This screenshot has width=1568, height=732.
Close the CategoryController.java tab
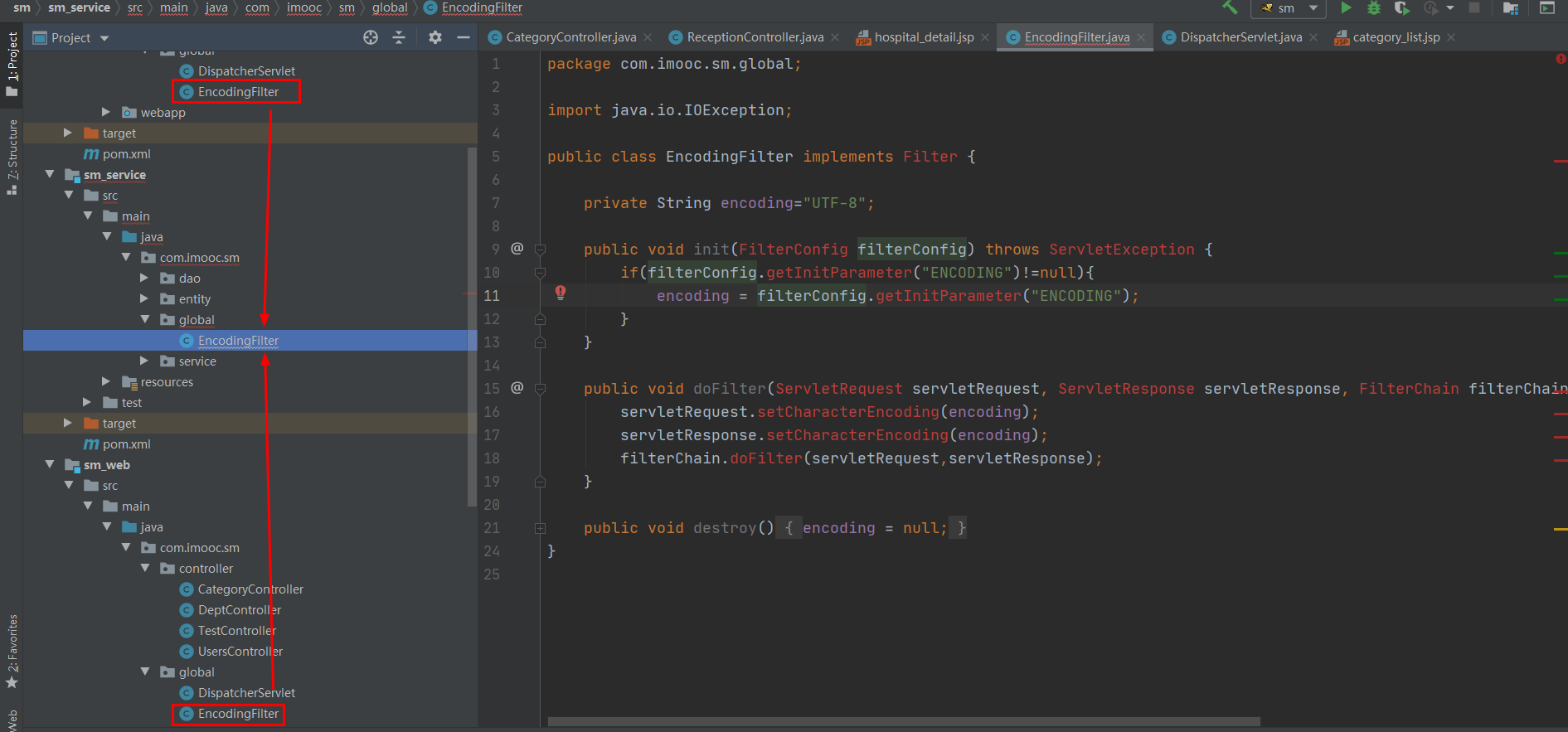click(648, 37)
